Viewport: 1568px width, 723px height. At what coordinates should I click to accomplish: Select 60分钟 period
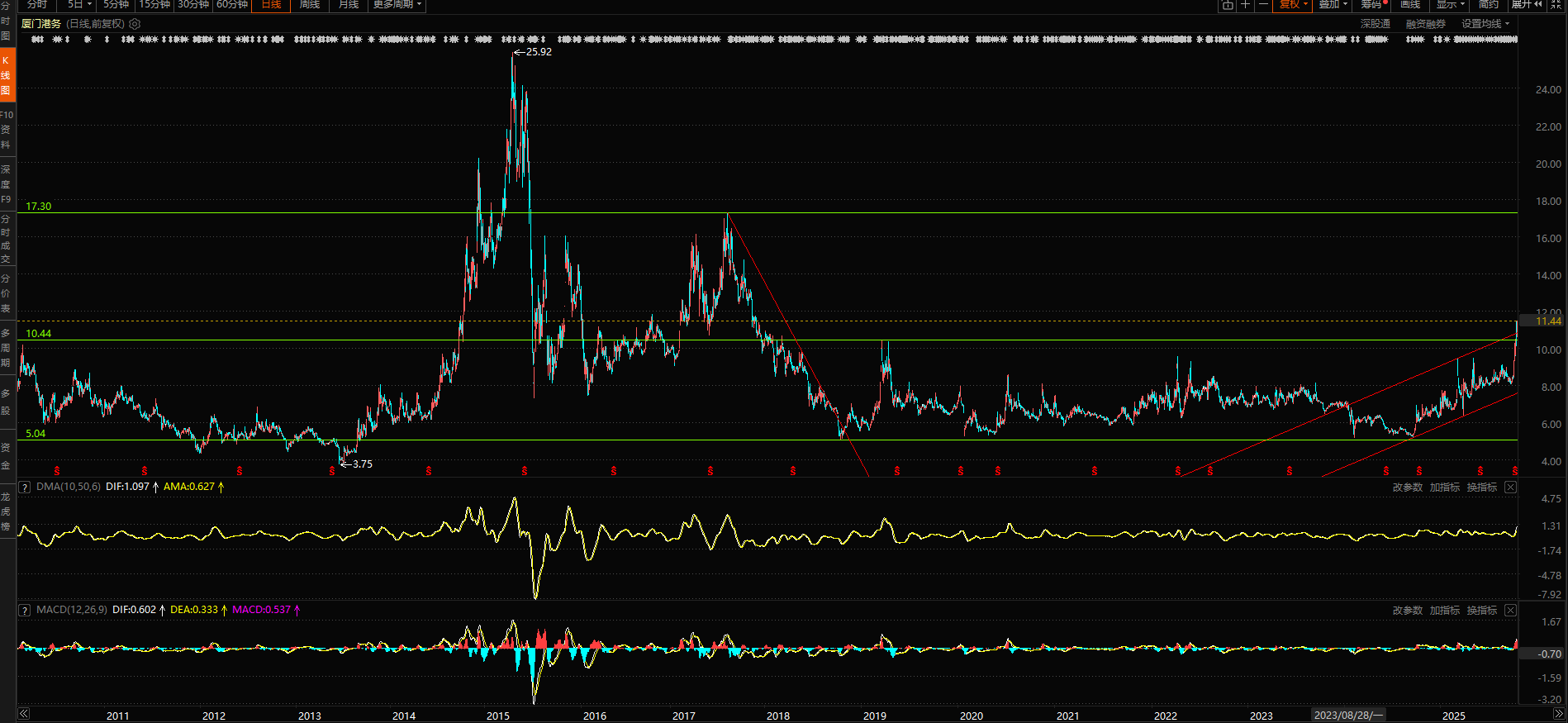pos(232,5)
